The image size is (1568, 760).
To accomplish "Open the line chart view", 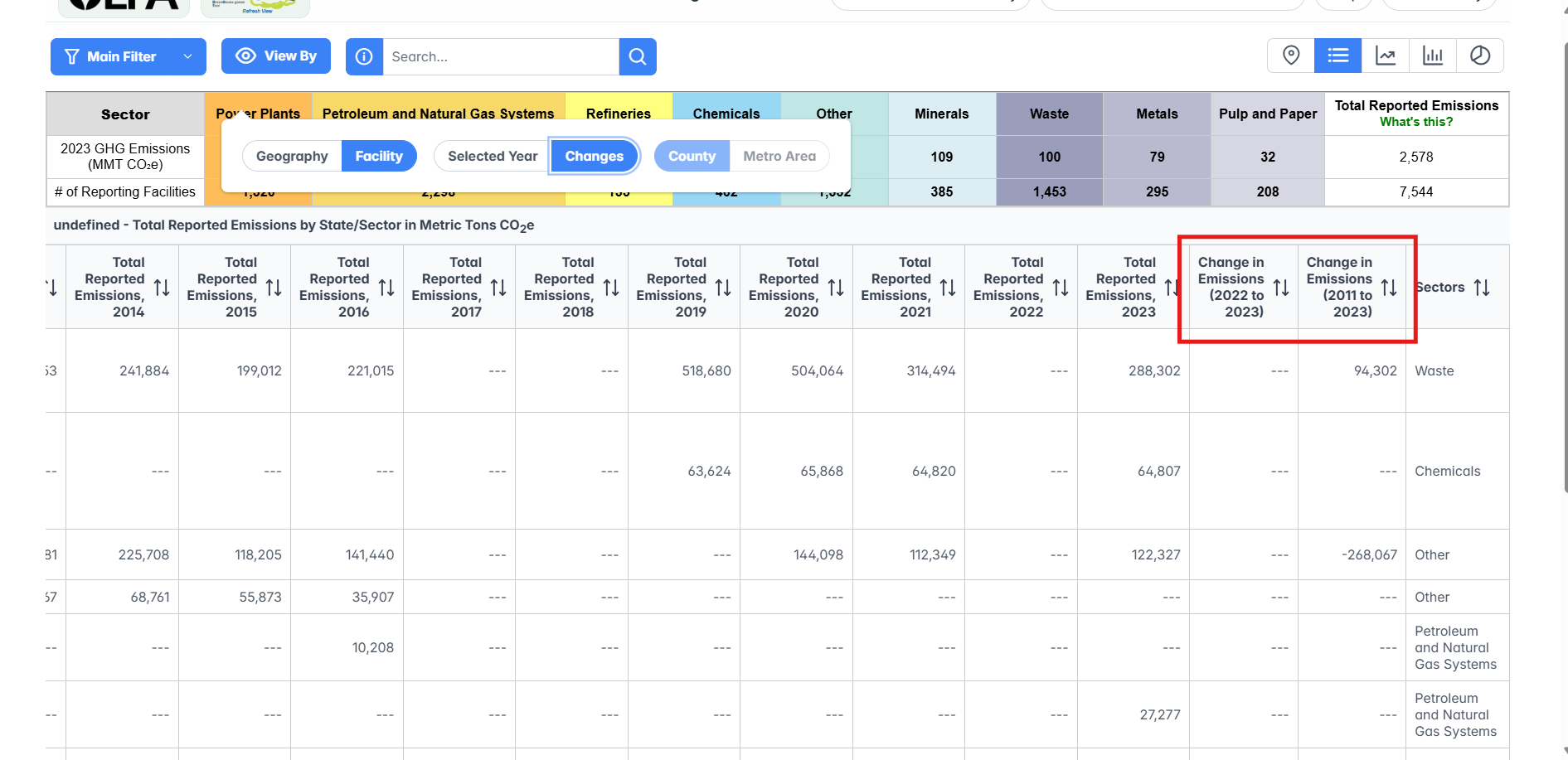I will (1386, 56).
